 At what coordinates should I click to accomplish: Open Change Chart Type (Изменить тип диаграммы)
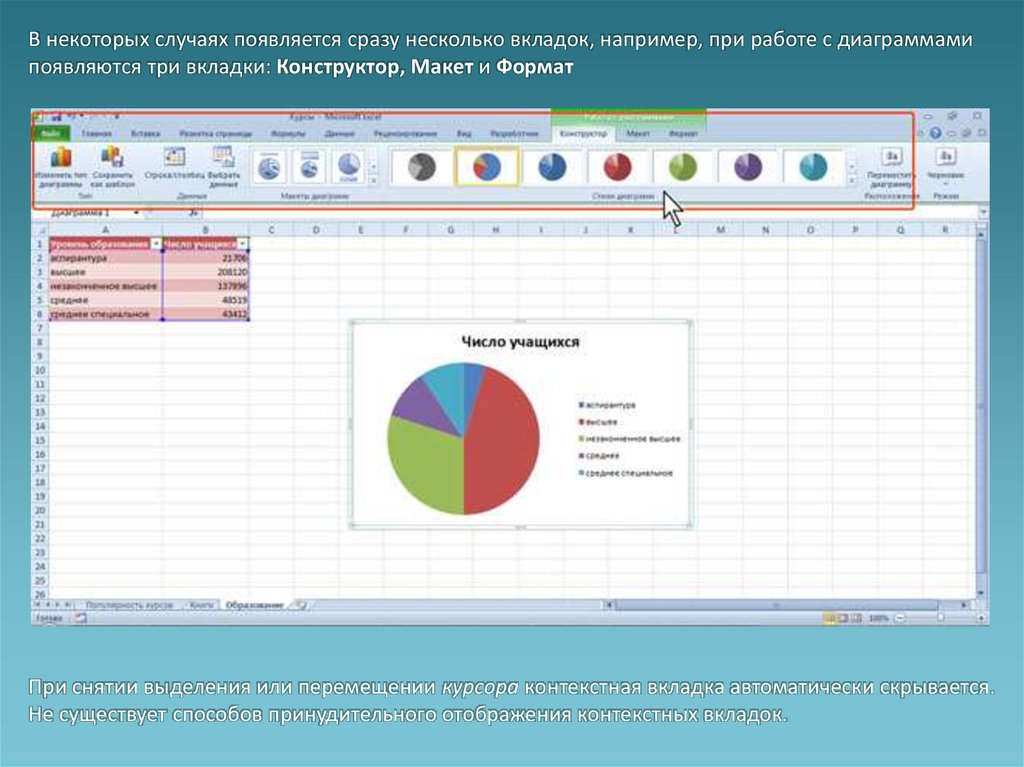tap(61, 167)
